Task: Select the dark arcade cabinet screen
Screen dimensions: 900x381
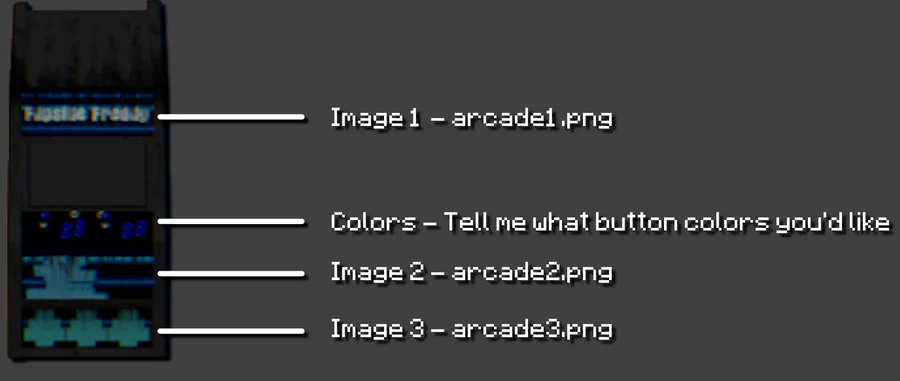Action: click(88, 173)
